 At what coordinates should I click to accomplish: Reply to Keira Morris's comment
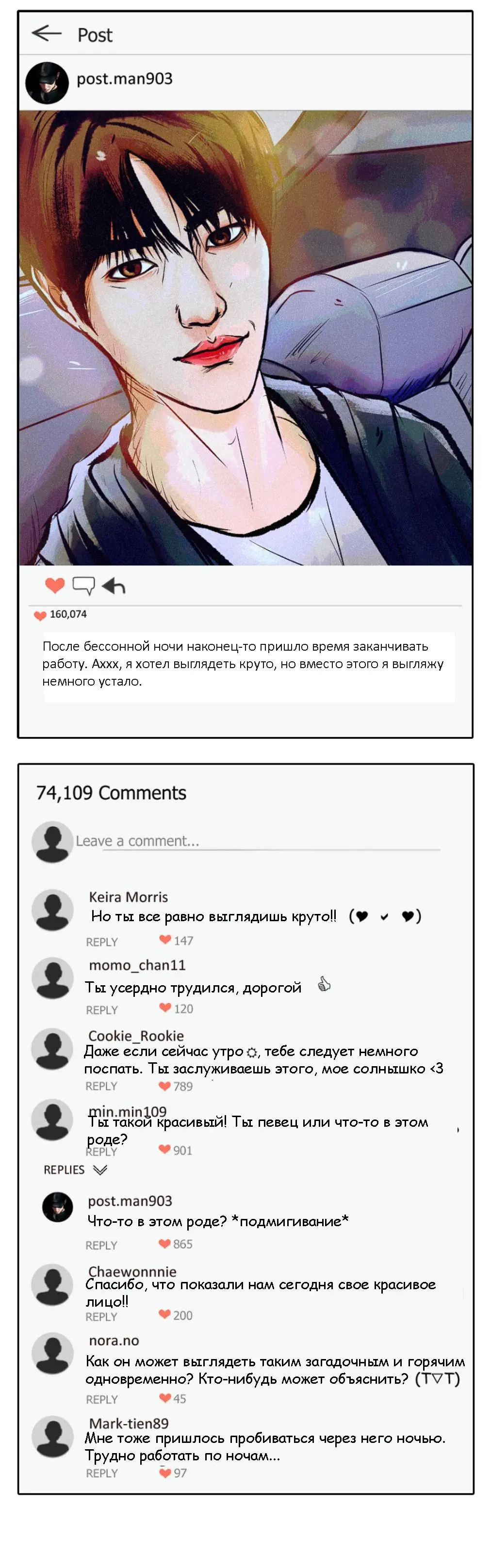tap(102, 942)
